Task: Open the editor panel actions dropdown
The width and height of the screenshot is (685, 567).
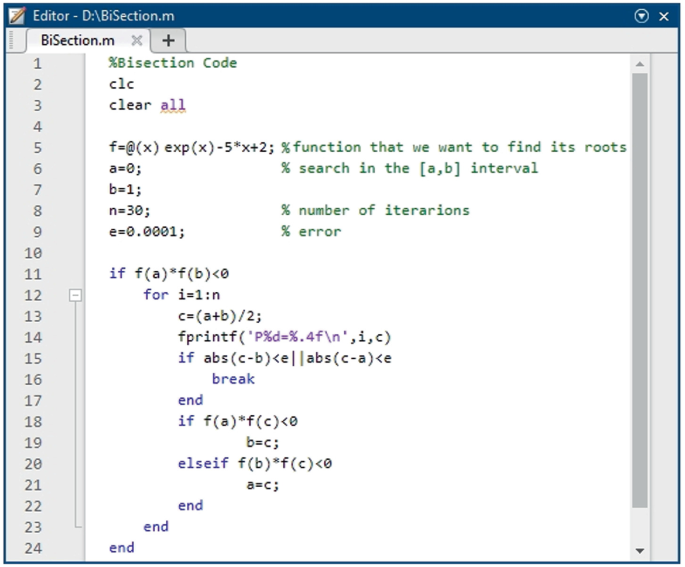Action: point(642,16)
